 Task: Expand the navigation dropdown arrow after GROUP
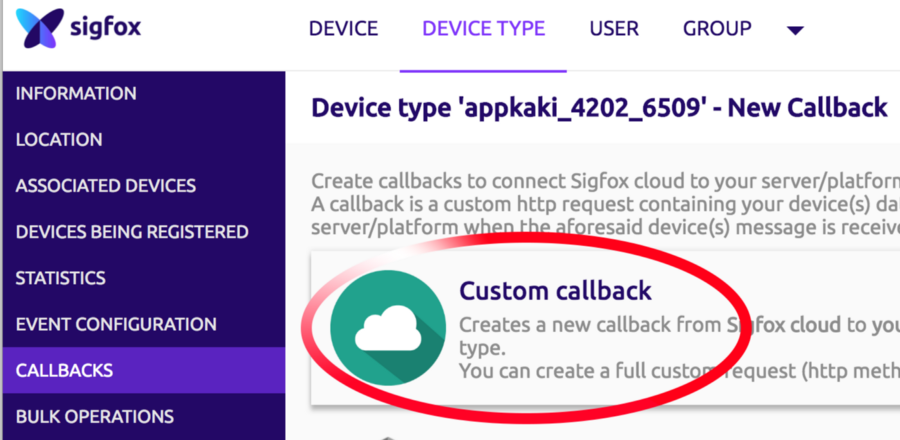[x=795, y=30]
